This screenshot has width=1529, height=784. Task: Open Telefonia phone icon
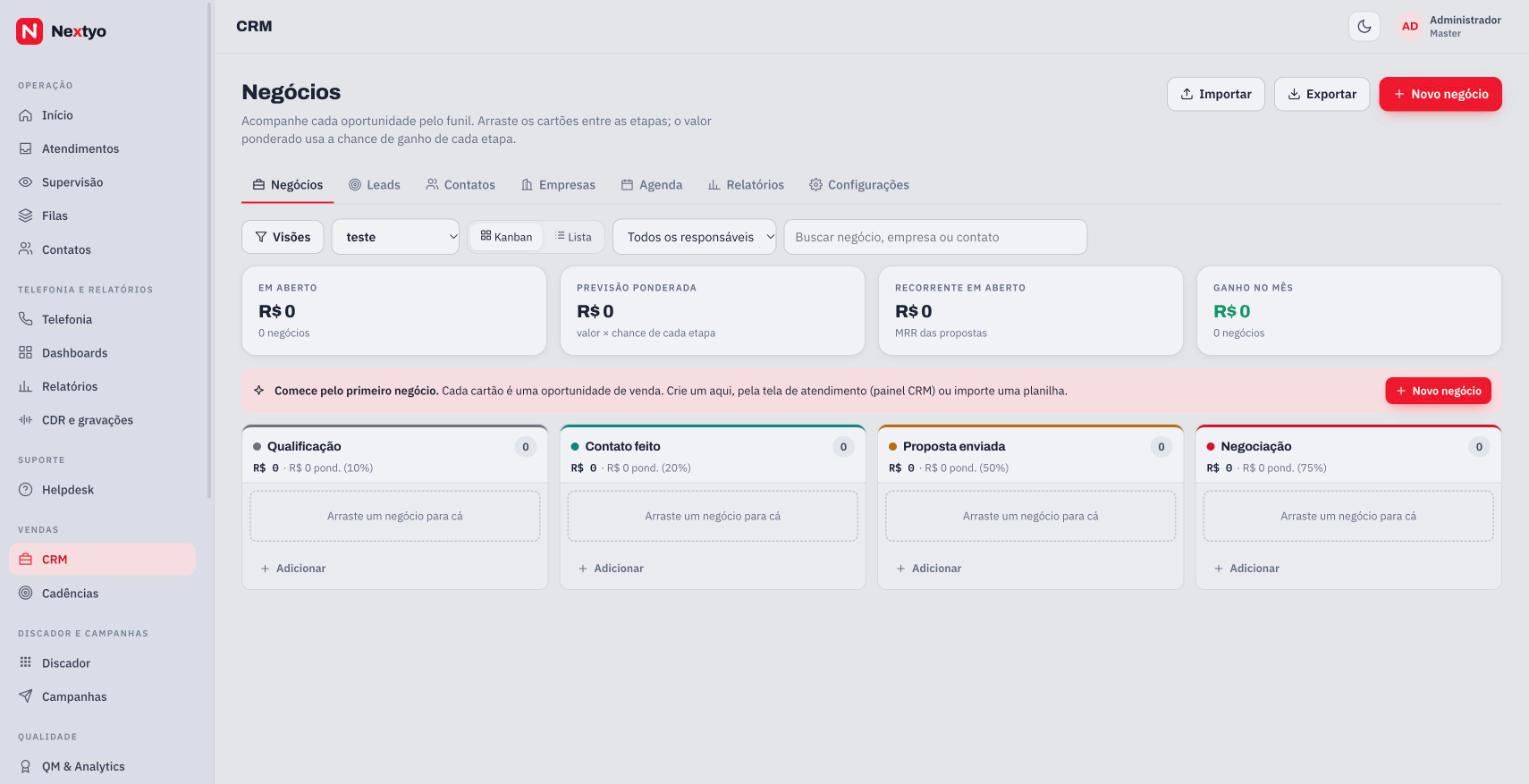click(x=26, y=319)
